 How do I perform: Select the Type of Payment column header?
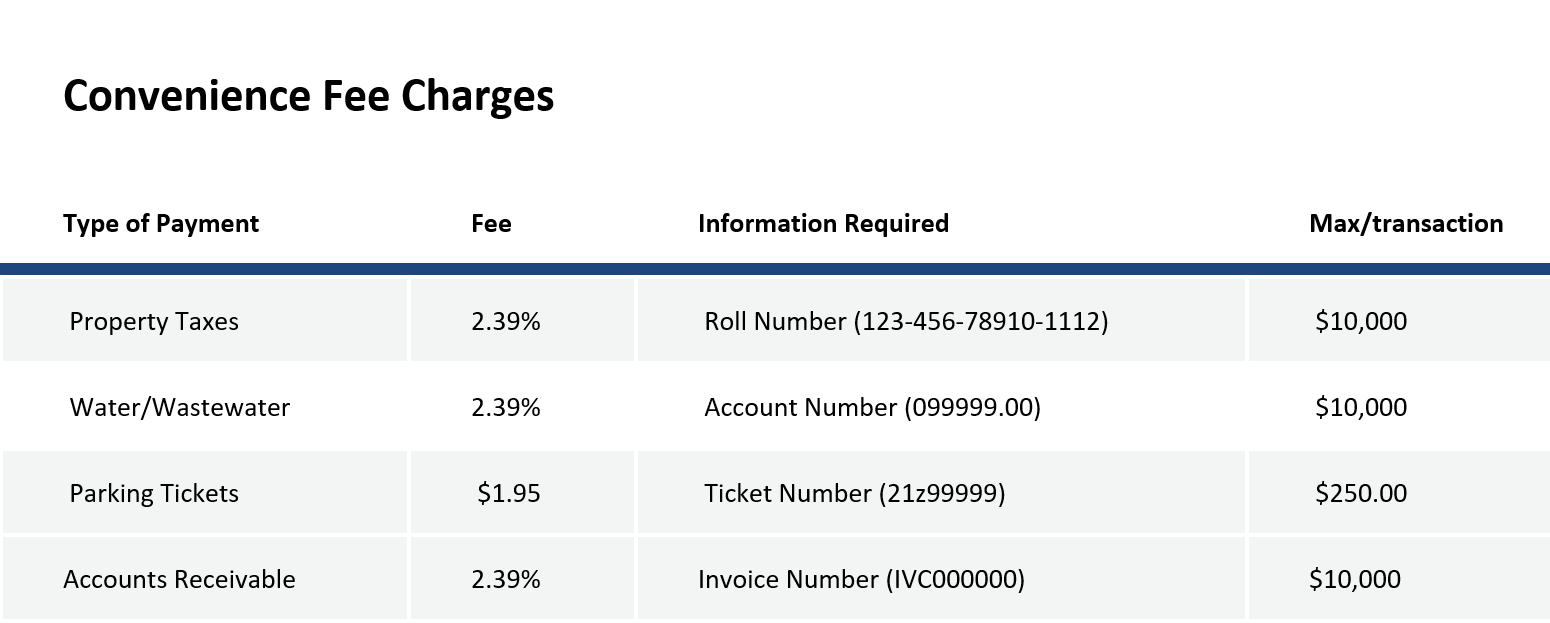tap(161, 223)
